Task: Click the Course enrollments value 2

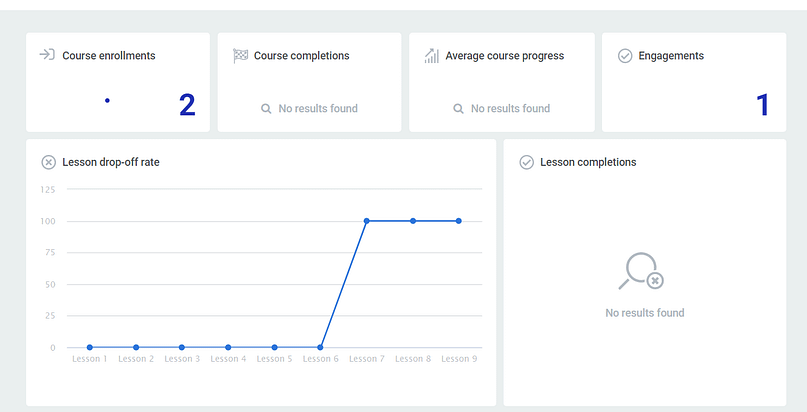Action: [x=187, y=105]
